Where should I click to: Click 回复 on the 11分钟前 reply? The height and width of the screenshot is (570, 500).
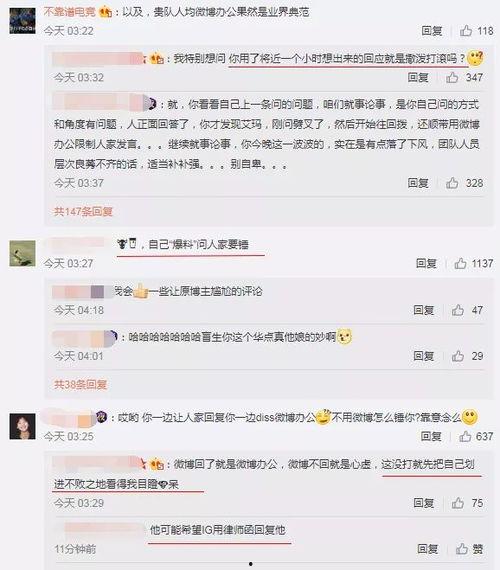(428, 549)
